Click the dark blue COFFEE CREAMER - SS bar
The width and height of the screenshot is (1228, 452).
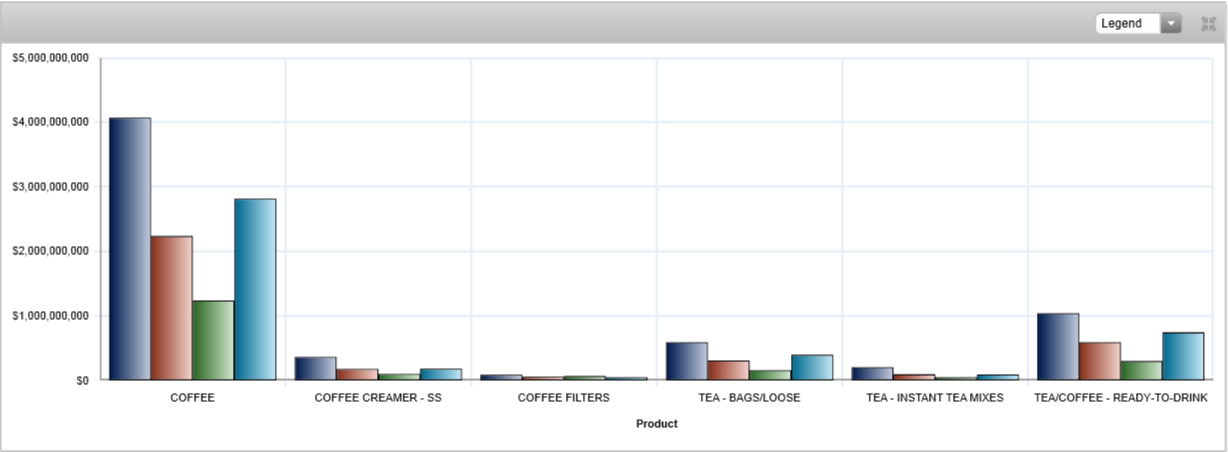pyautogui.click(x=316, y=368)
